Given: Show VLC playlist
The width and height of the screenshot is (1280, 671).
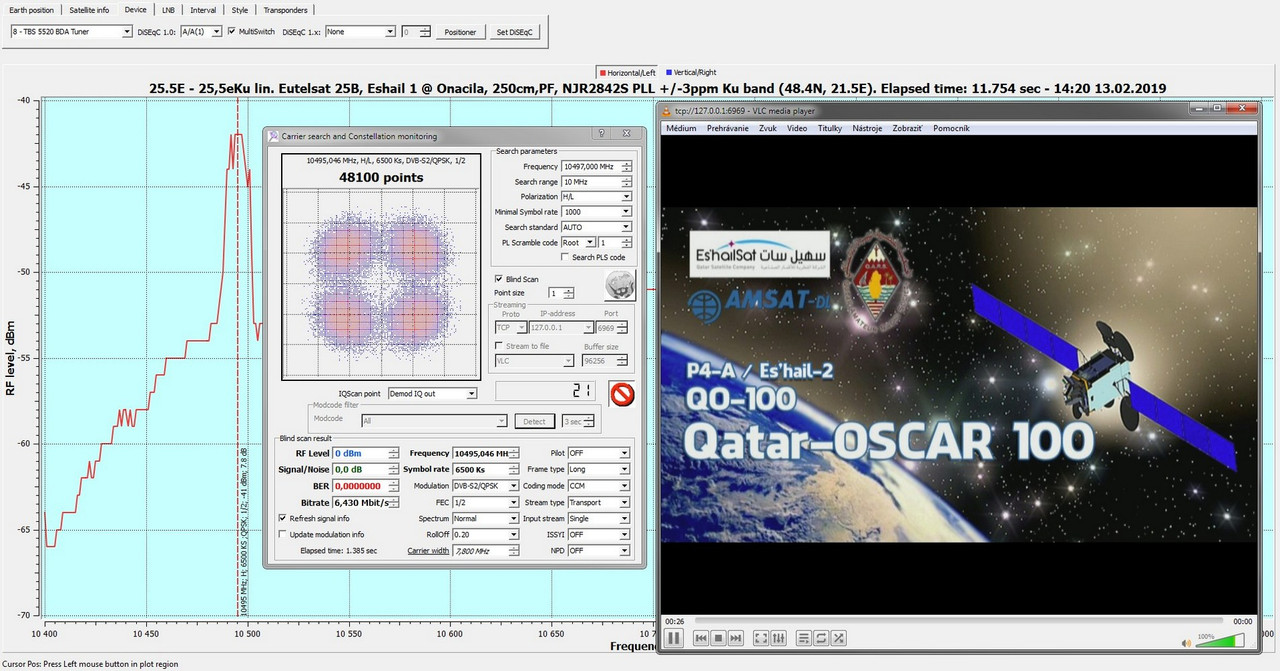Looking at the screenshot, I should (x=803, y=638).
